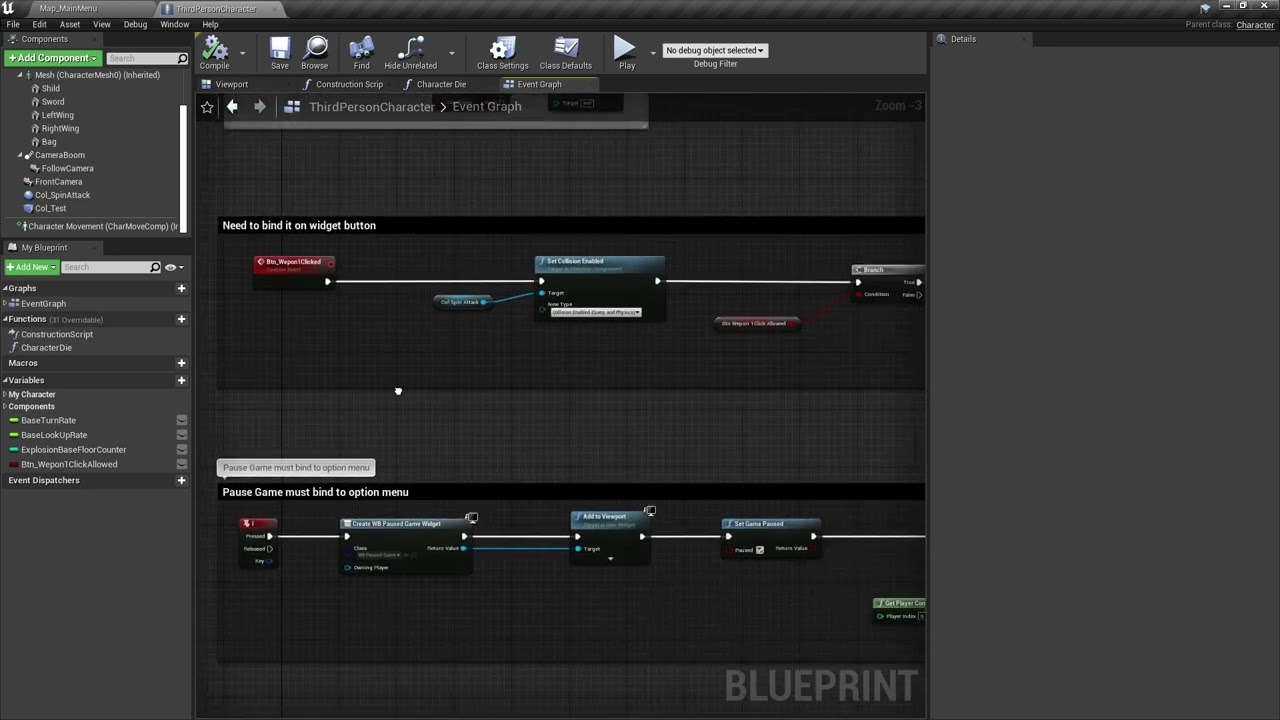
Task: Add a new Graph with plus icon
Action: [181, 288]
